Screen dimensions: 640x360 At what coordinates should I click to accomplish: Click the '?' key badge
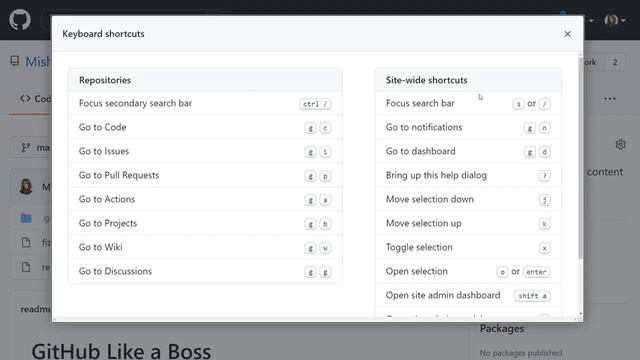tap(544, 176)
